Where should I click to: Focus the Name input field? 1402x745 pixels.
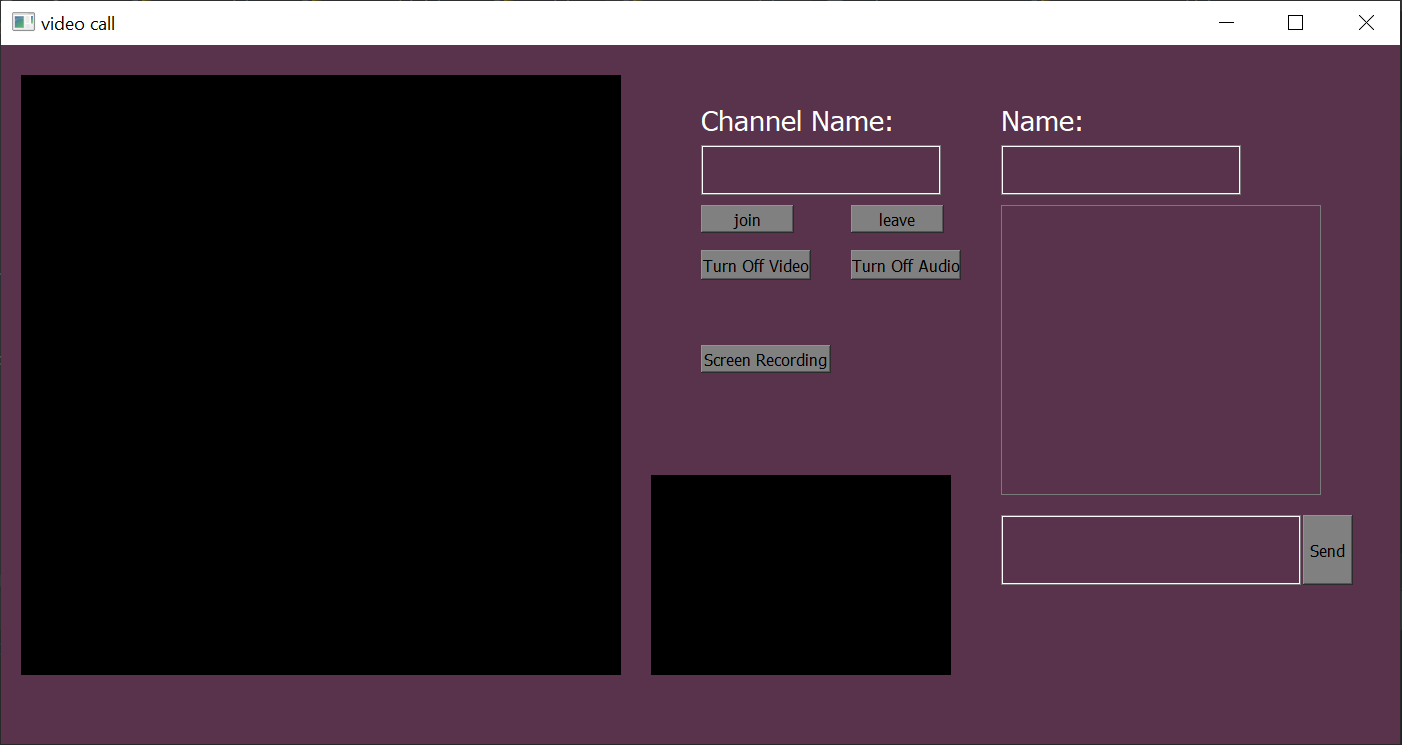pyautogui.click(x=1119, y=169)
